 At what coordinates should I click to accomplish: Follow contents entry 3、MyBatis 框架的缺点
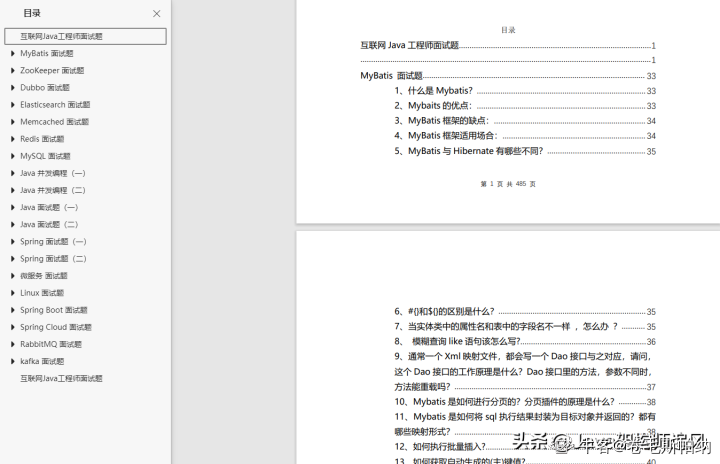coord(525,121)
